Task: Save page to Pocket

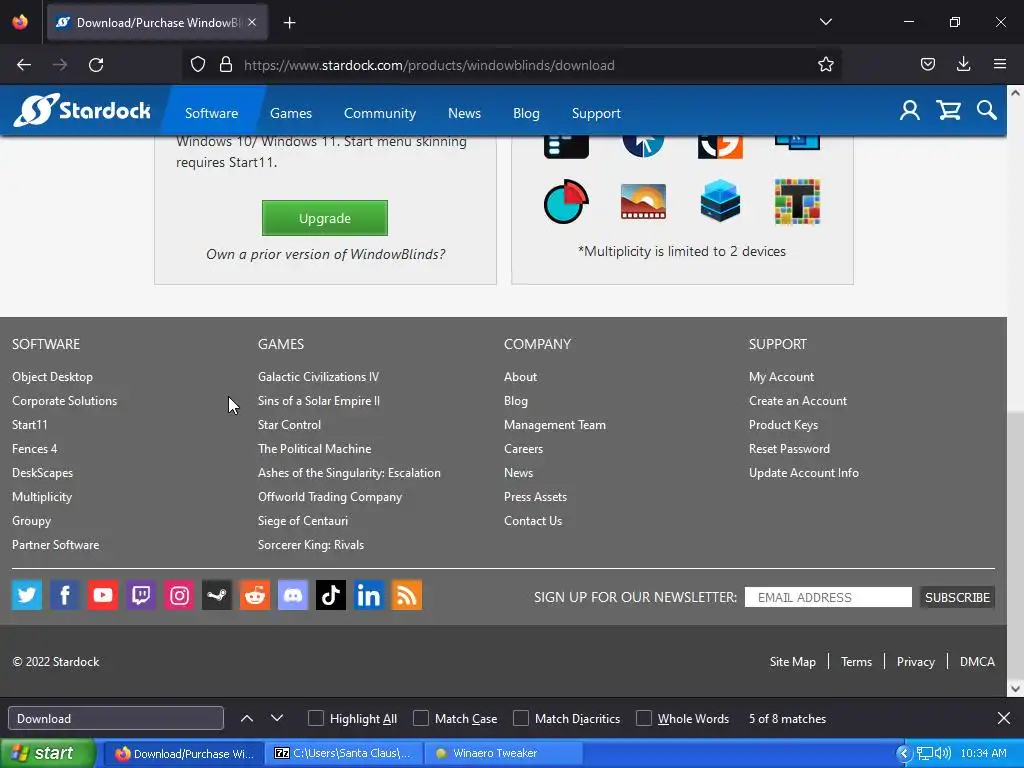Action: (x=927, y=64)
